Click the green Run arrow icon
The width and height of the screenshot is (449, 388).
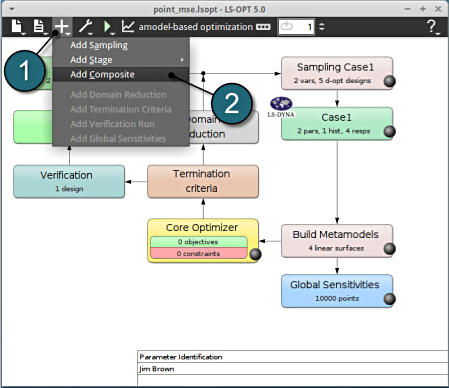tap(108, 27)
